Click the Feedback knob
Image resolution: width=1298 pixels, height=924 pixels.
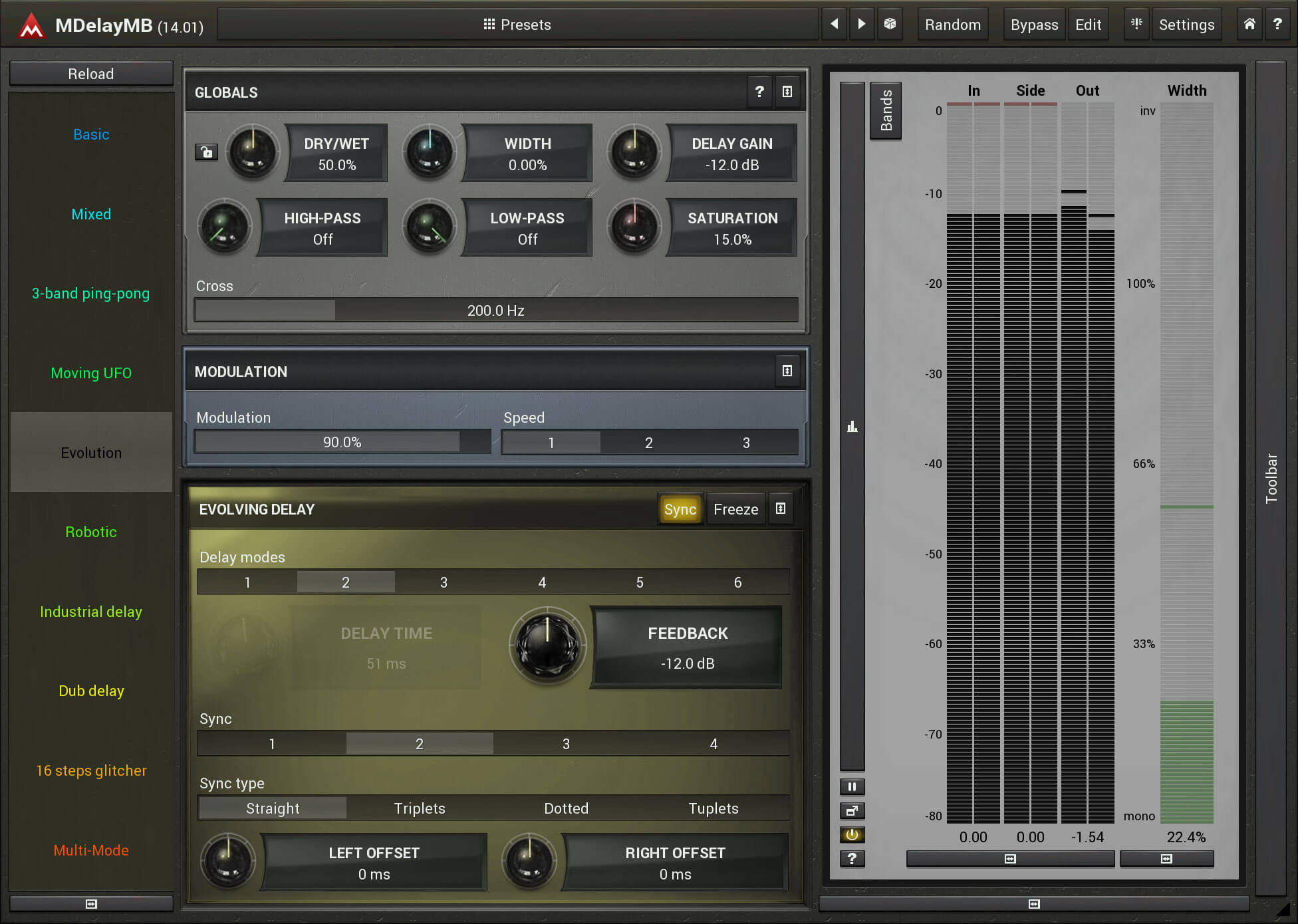548,646
